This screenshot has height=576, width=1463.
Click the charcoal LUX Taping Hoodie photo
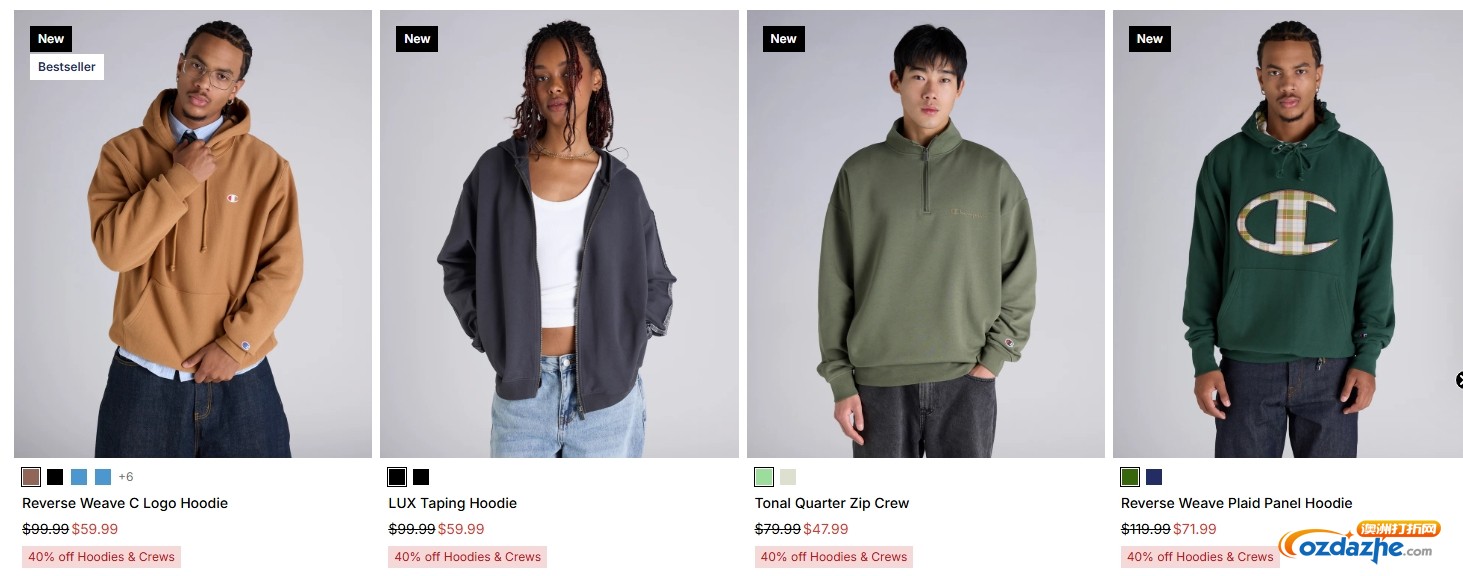pyautogui.click(x=559, y=234)
